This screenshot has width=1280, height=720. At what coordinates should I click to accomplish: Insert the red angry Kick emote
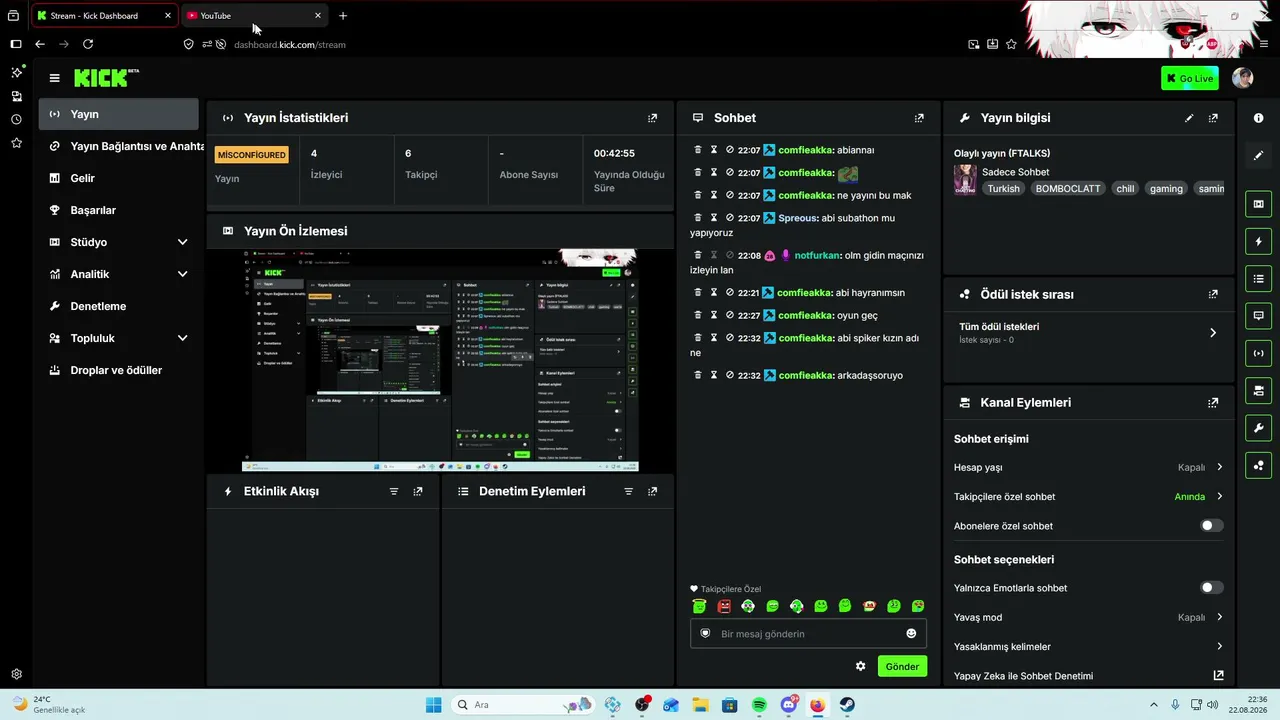coord(724,606)
